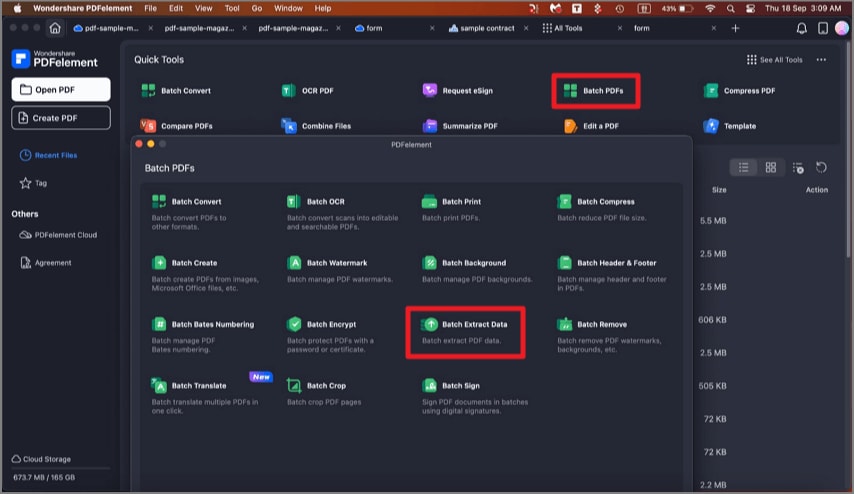Open the Compare PDFs tool
854x494 pixels.
coord(176,126)
